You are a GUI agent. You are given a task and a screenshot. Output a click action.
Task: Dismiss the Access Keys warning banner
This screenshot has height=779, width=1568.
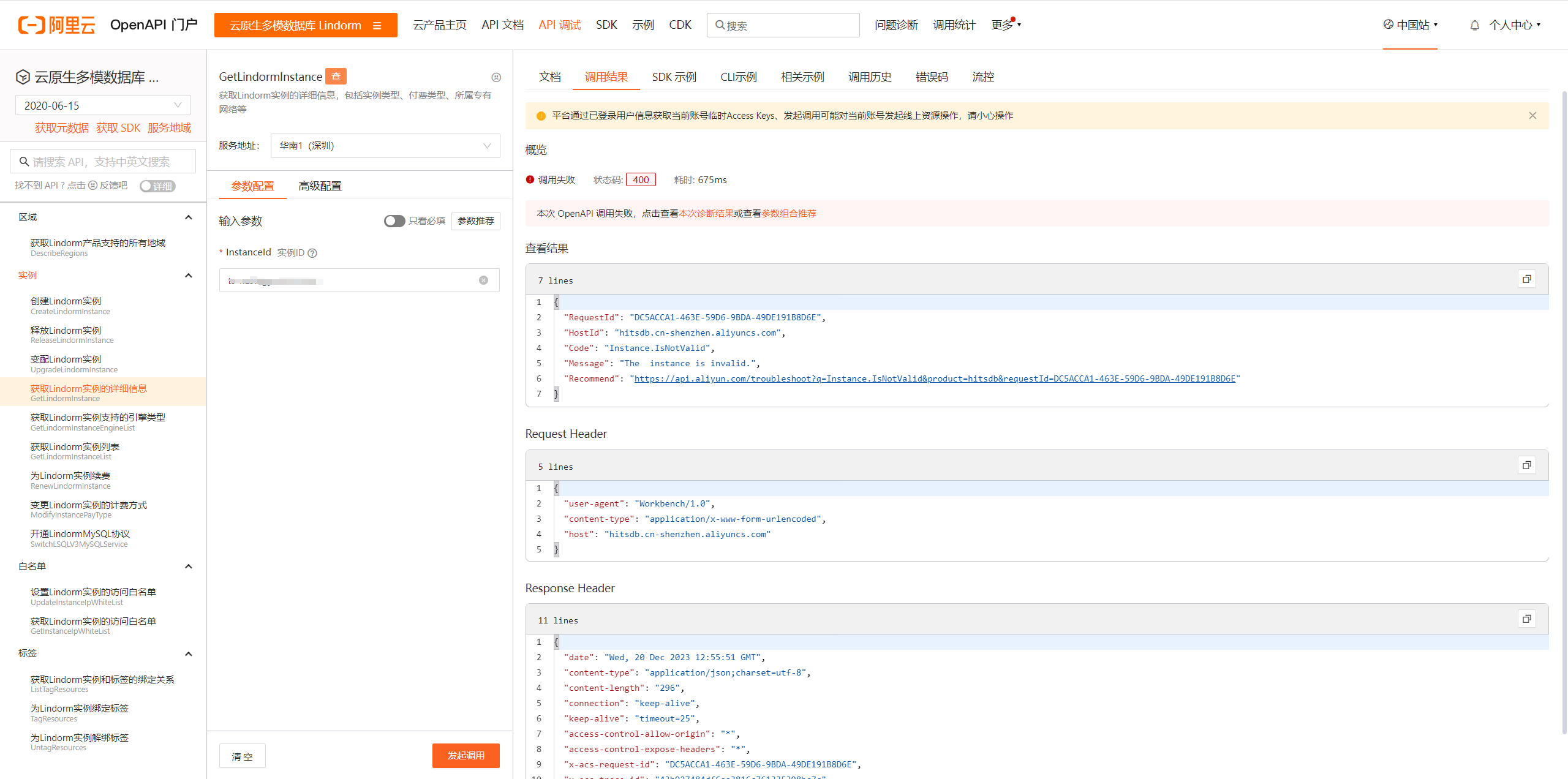pos(1532,116)
